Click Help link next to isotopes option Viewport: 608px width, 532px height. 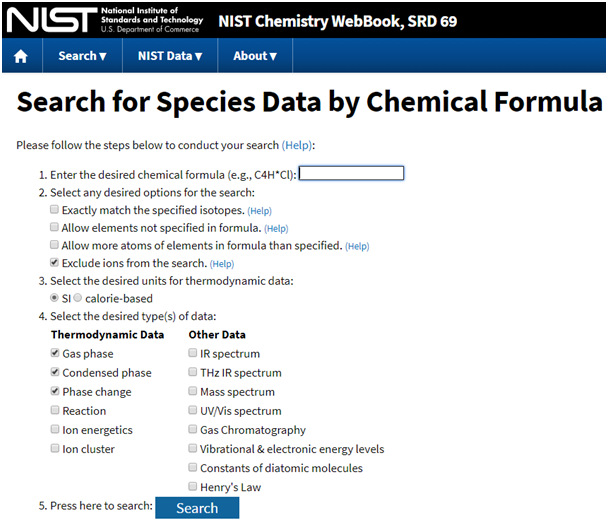[259, 211]
